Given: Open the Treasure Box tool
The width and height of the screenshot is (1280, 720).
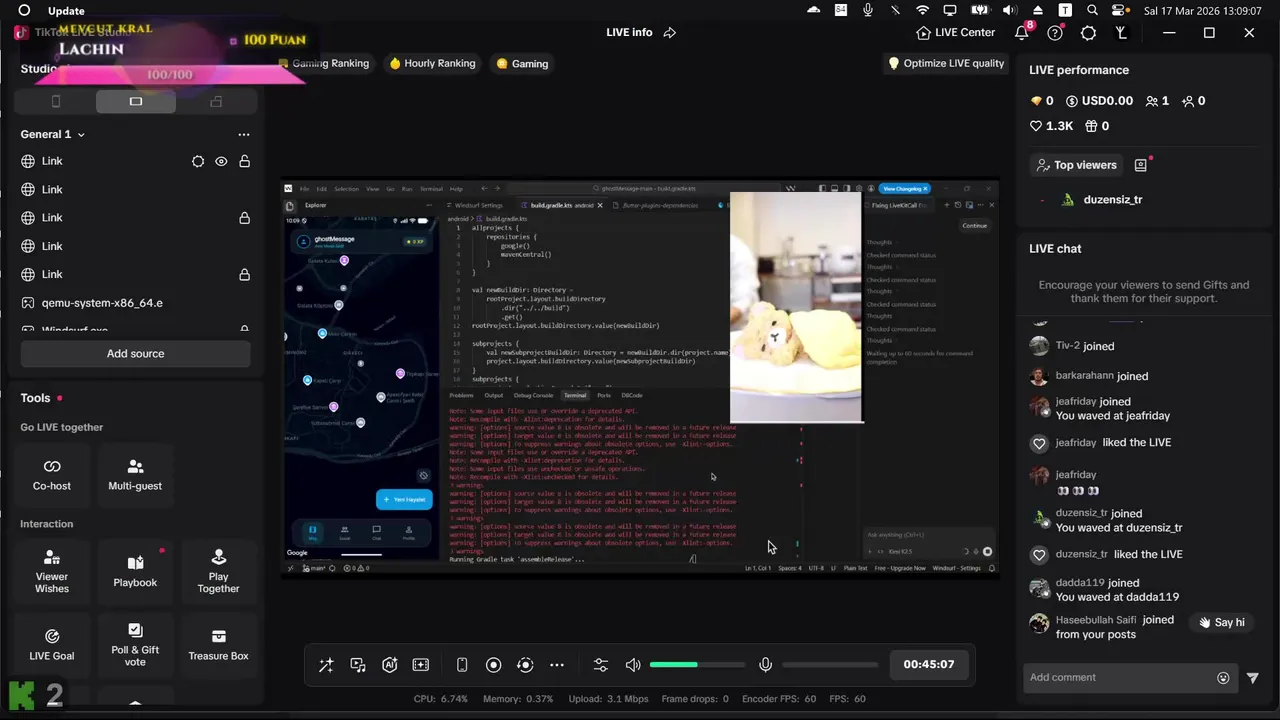Looking at the screenshot, I should click(218, 645).
